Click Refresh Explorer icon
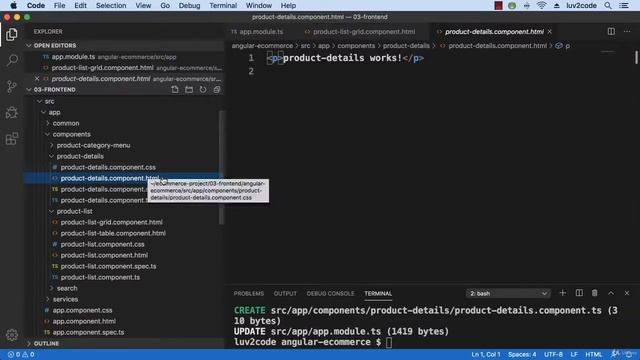 coord(203,89)
